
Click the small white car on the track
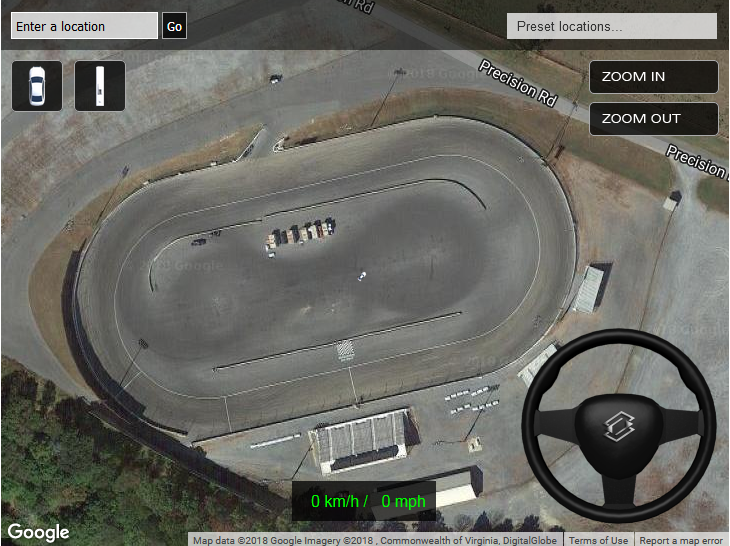[362, 276]
